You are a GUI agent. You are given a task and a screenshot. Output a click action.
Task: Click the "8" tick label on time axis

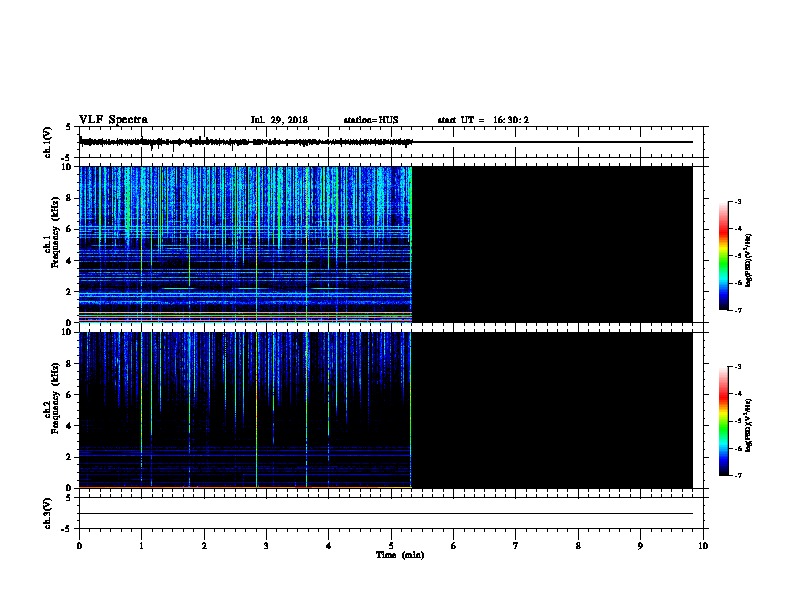(x=578, y=546)
